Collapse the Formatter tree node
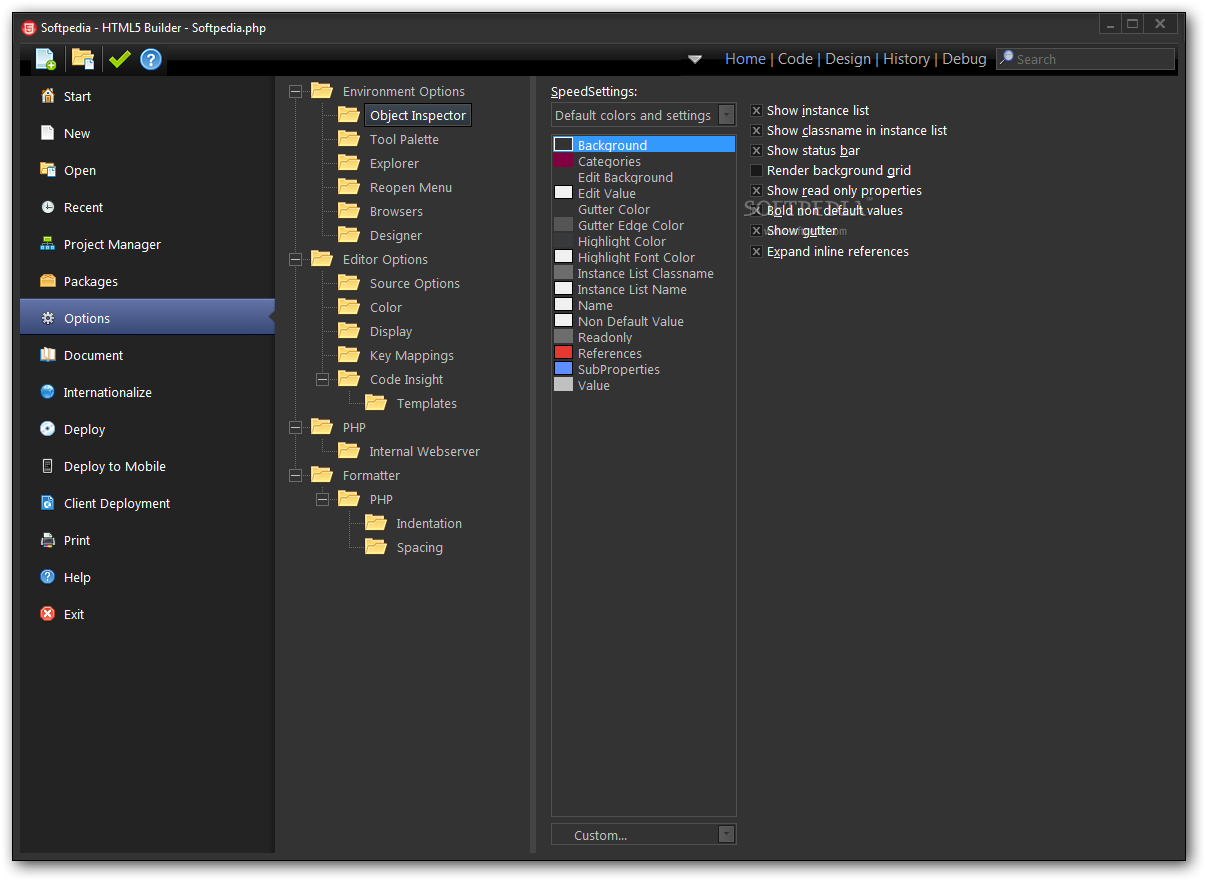Image resolution: width=1206 pixels, height=881 pixels. coord(295,475)
